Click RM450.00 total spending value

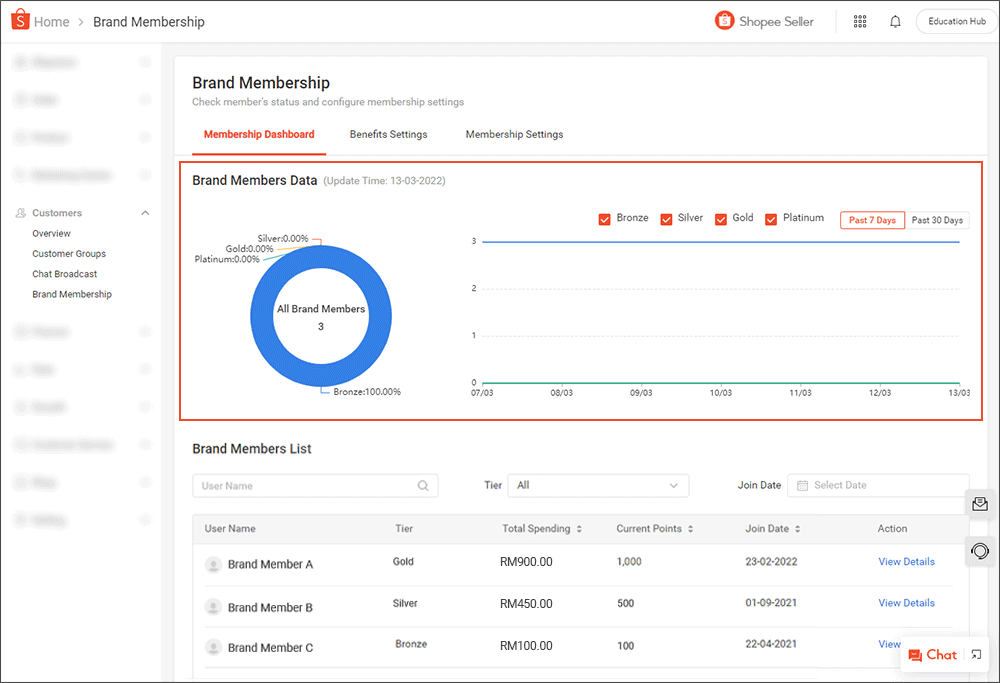click(x=526, y=604)
